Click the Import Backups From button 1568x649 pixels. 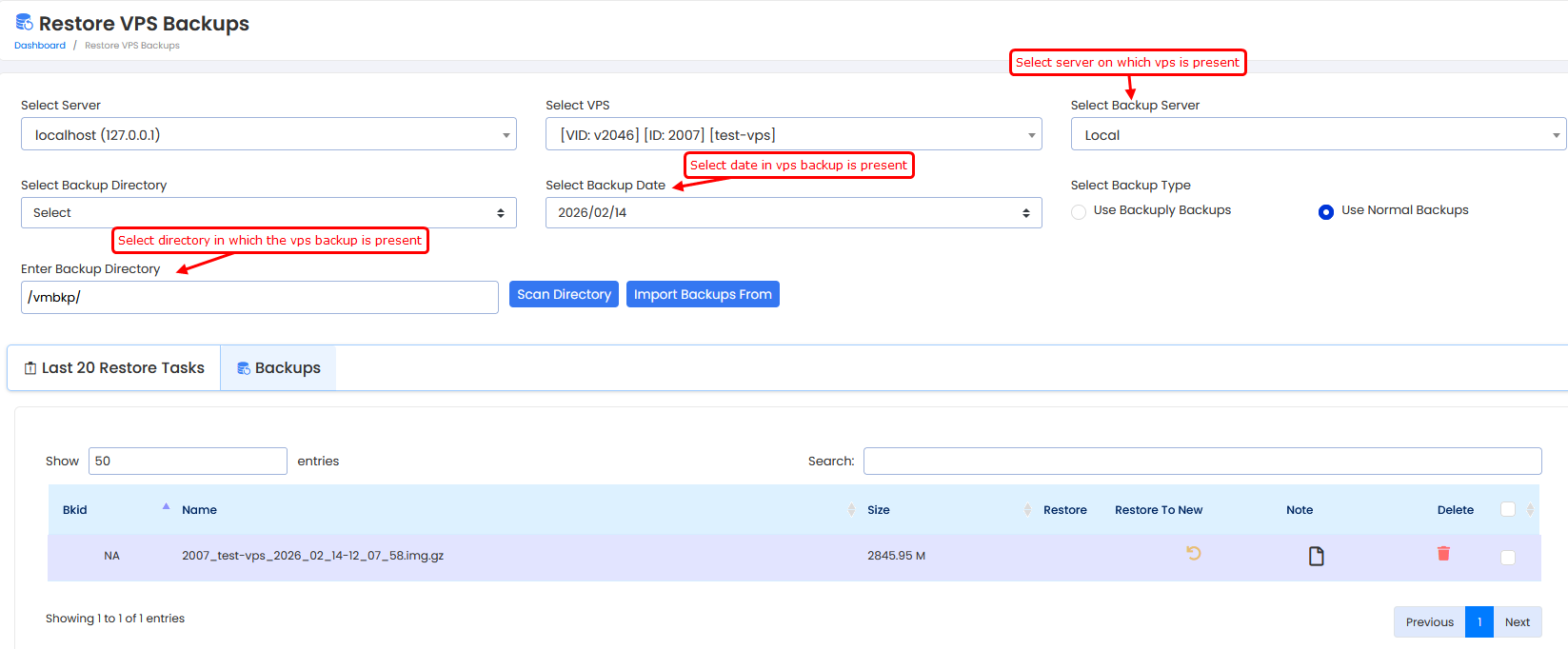703,294
